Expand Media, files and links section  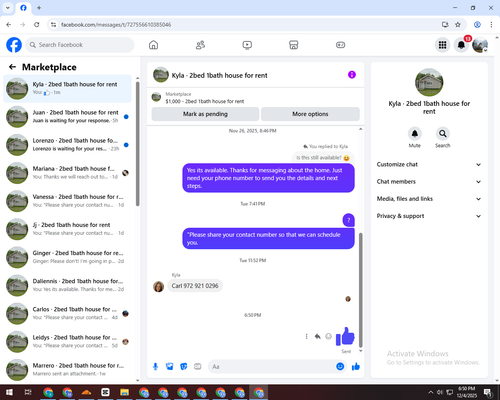click(429, 199)
